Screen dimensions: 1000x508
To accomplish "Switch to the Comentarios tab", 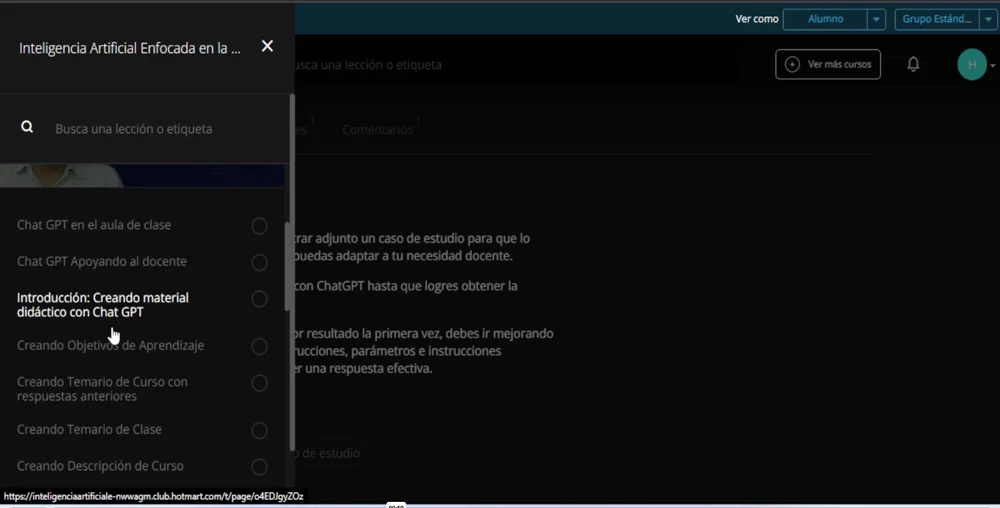I will coord(377,130).
